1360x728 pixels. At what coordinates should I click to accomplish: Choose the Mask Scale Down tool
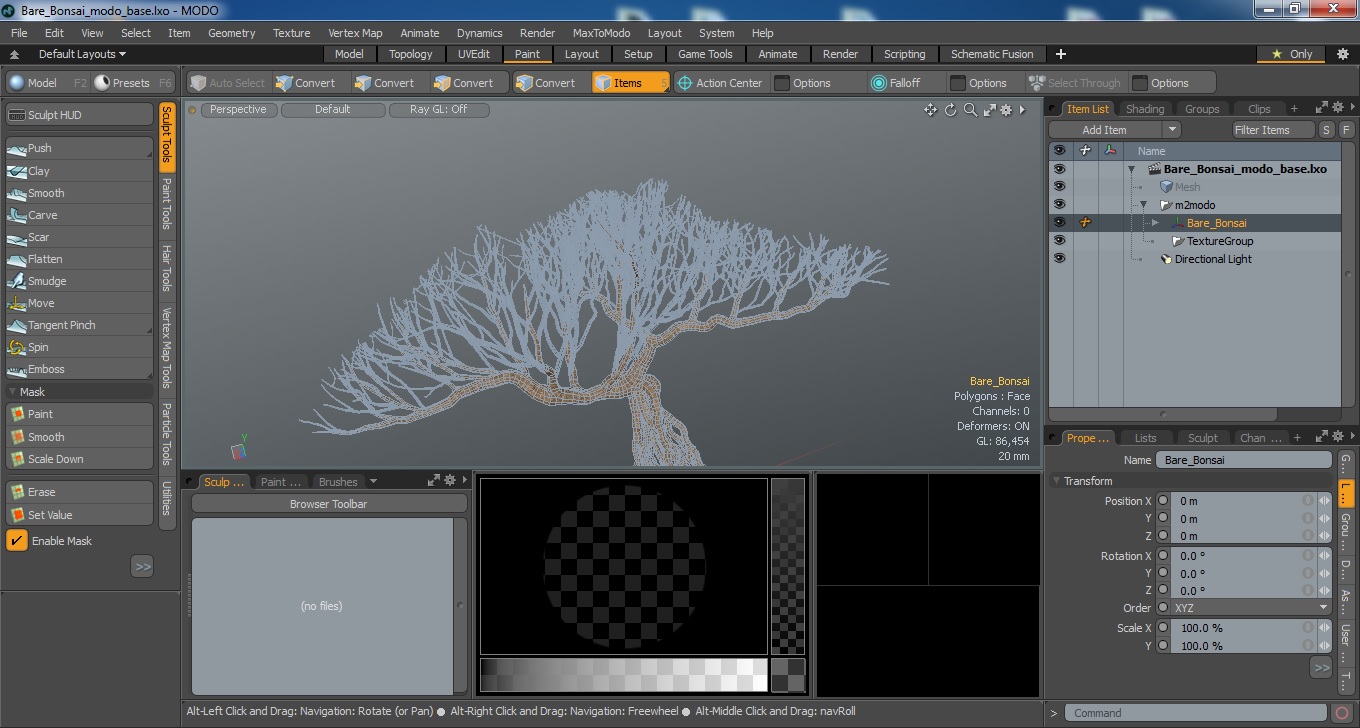(79, 459)
